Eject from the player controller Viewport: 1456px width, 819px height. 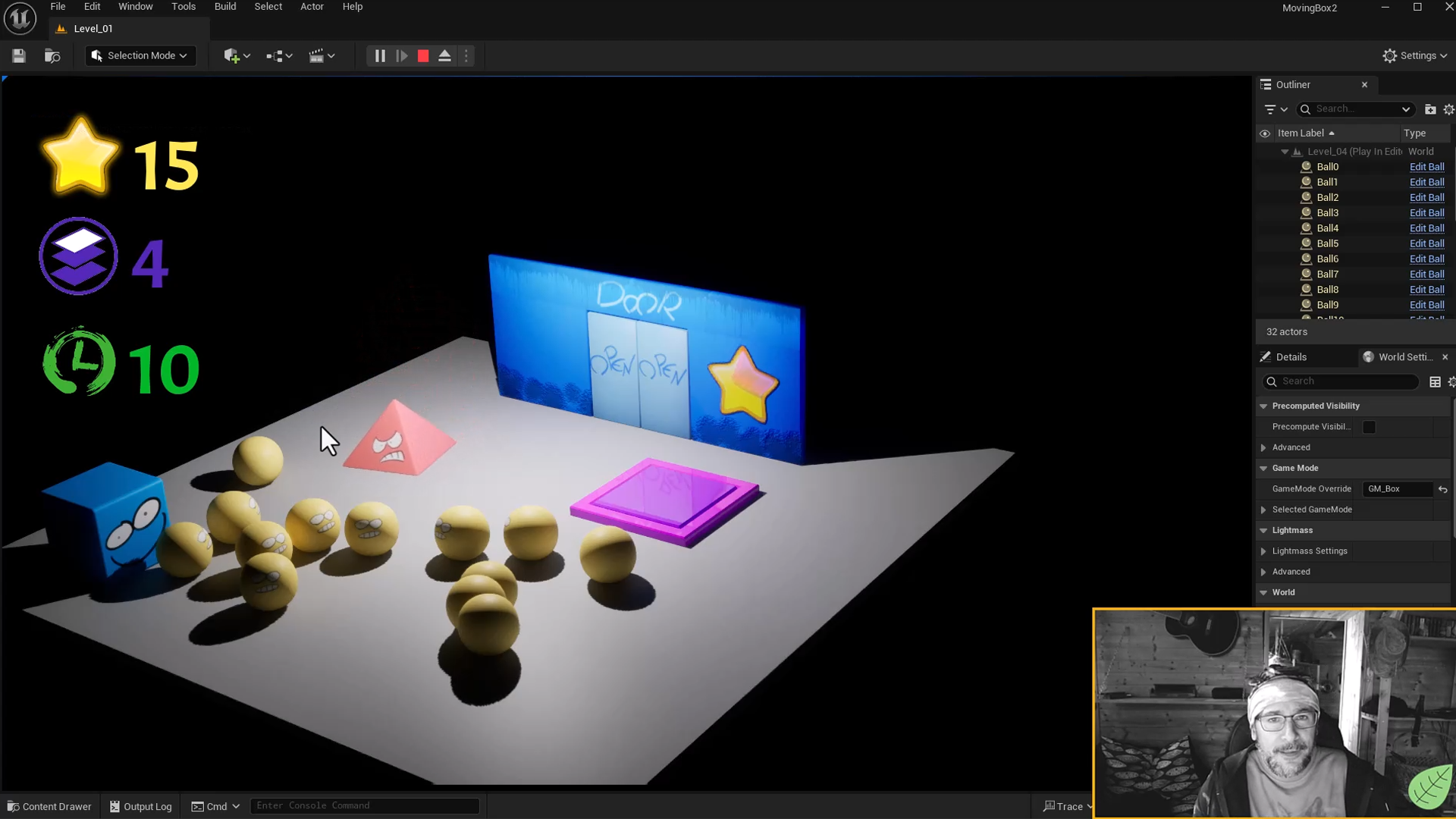(445, 56)
